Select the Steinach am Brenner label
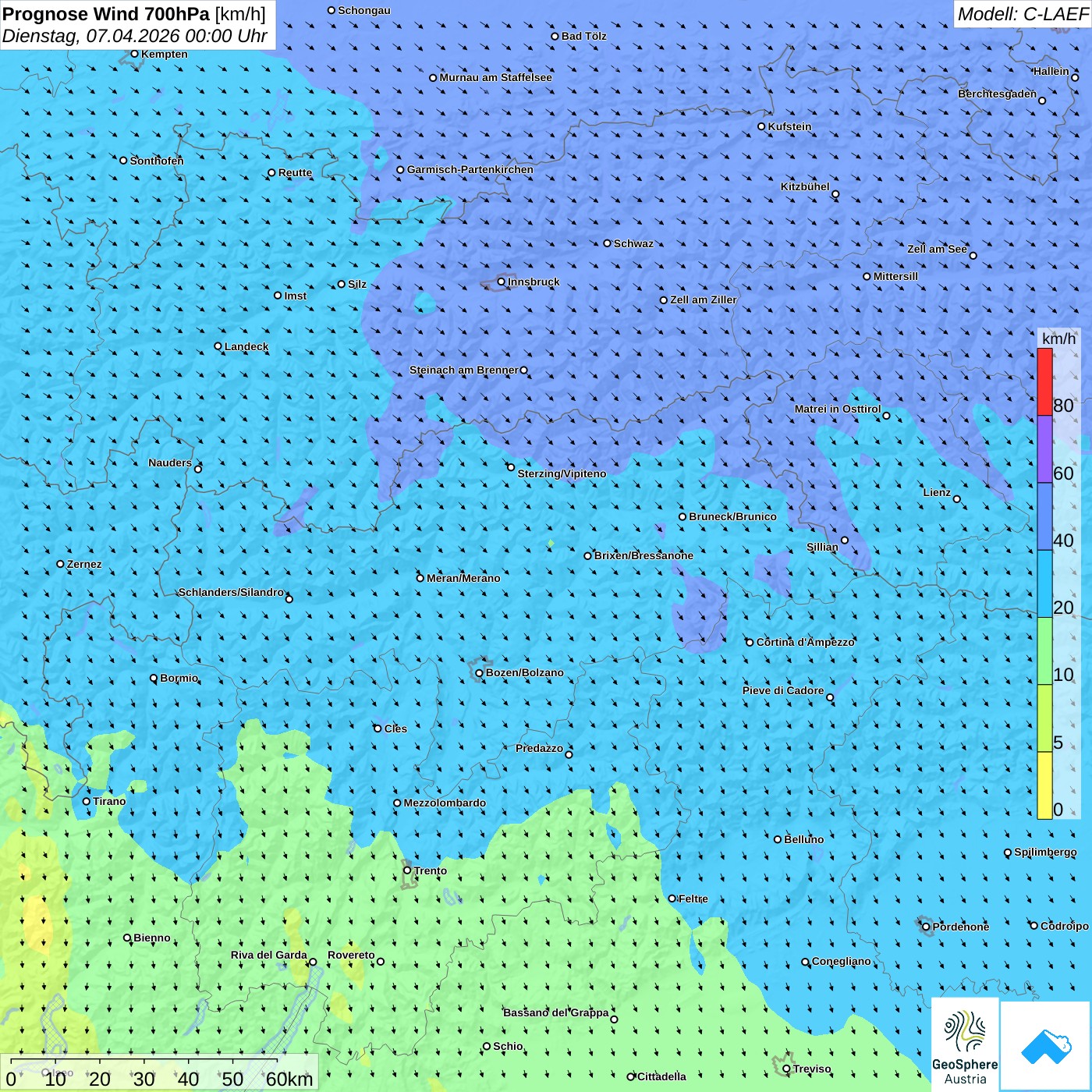Screen dimensions: 1092x1092 [464, 370]
